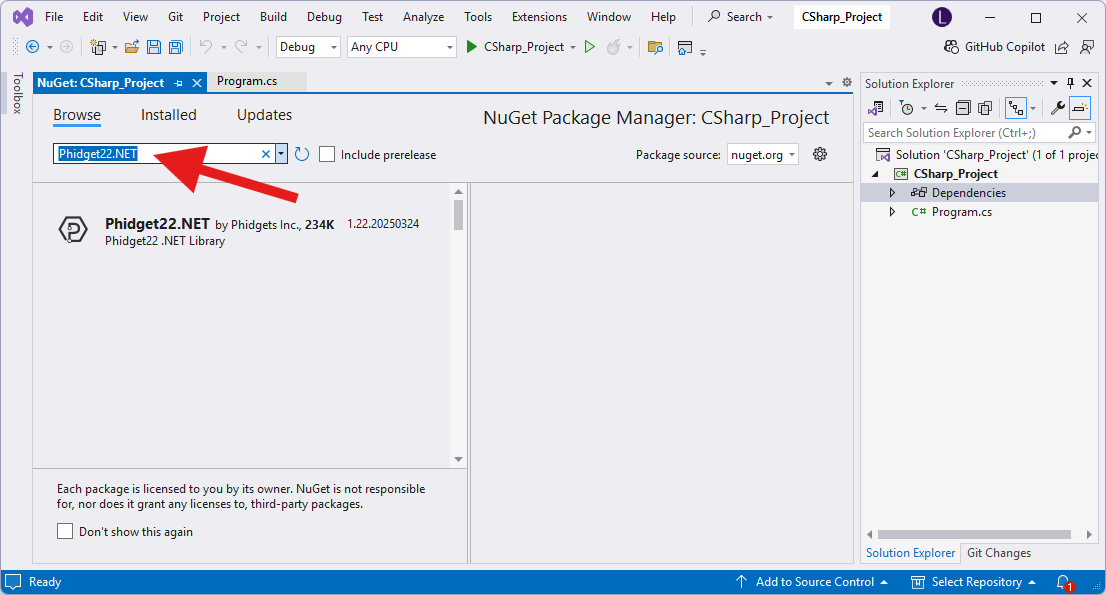
Task: Refresh the NuGet package search results
Action: pos(302,154)
